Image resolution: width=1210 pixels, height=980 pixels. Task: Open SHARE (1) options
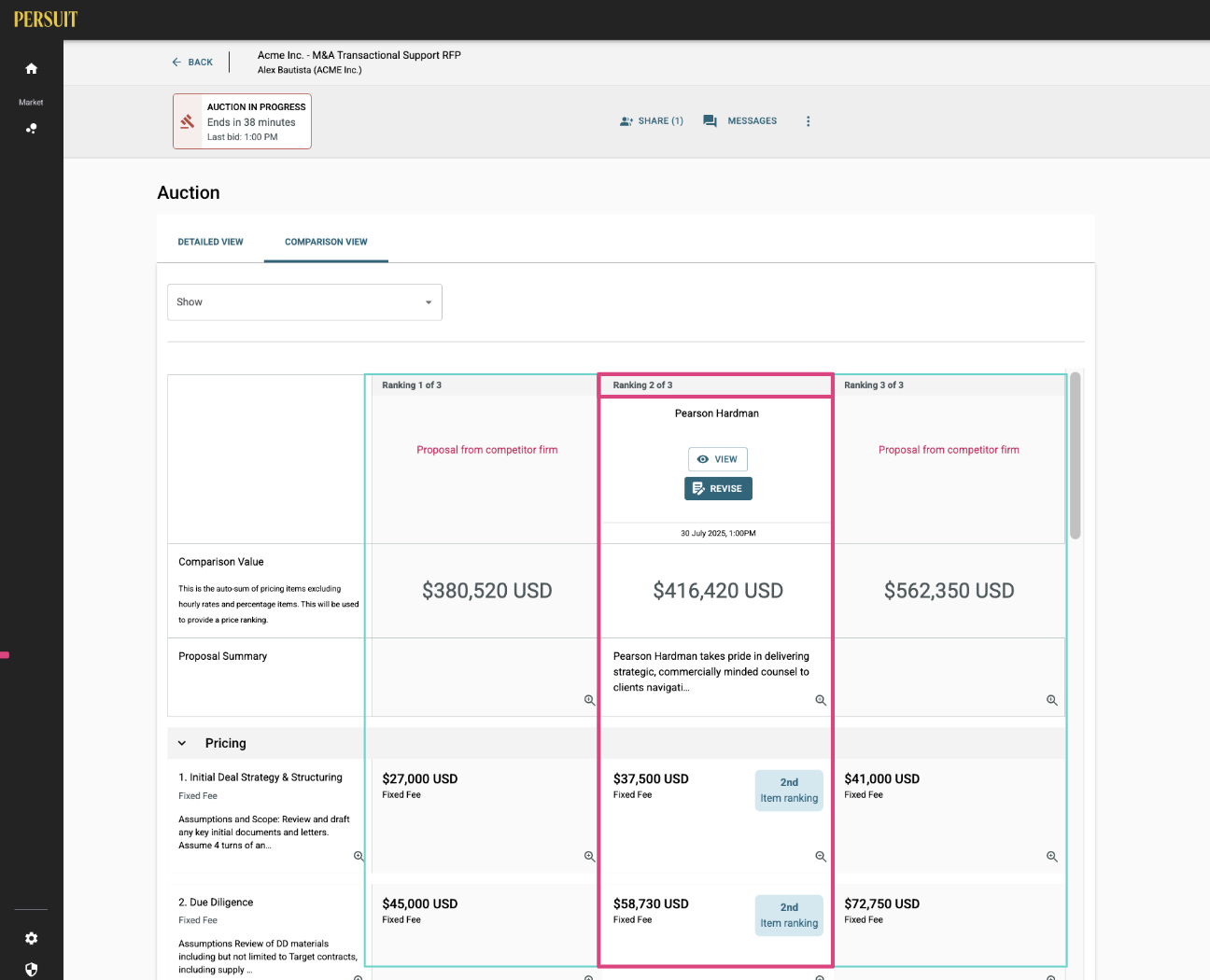click(x=652, y=121)
